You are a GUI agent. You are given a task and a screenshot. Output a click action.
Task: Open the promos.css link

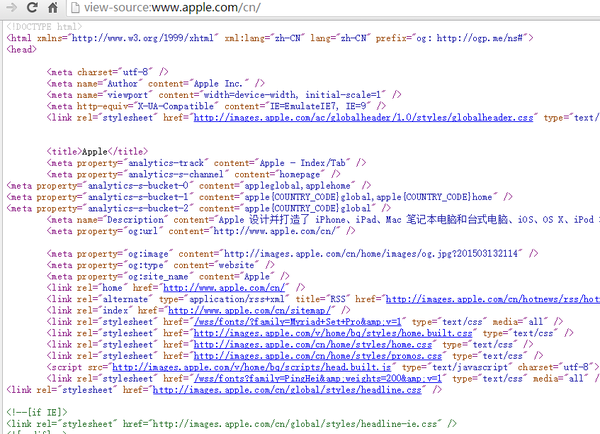[318, 356]
